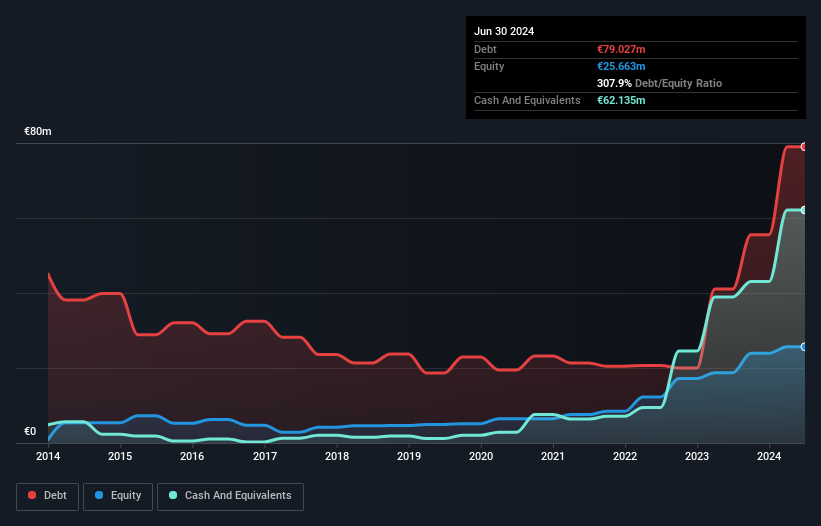Click the 2017 x-axis label
821x526 pixels.
pyautogui.click(x=265, y=456)
